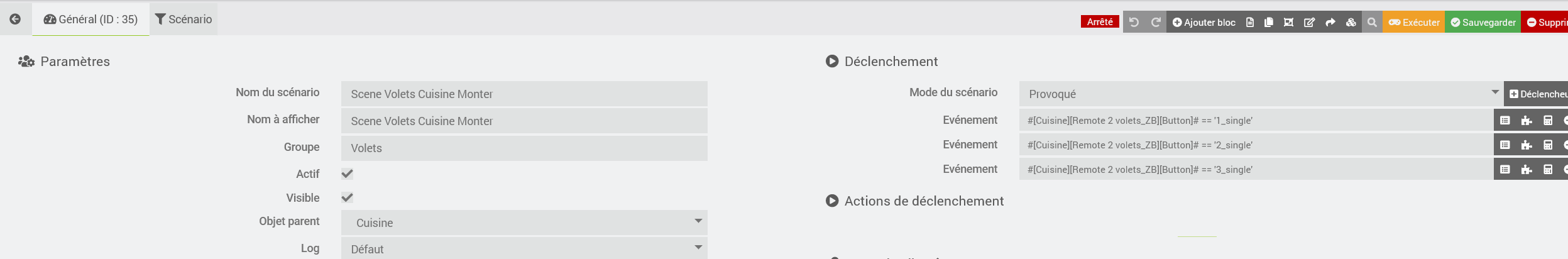Viewport: 1568px width, 259px height.
Task: Open the scenario log file icon
Action: coord(1250,23)
